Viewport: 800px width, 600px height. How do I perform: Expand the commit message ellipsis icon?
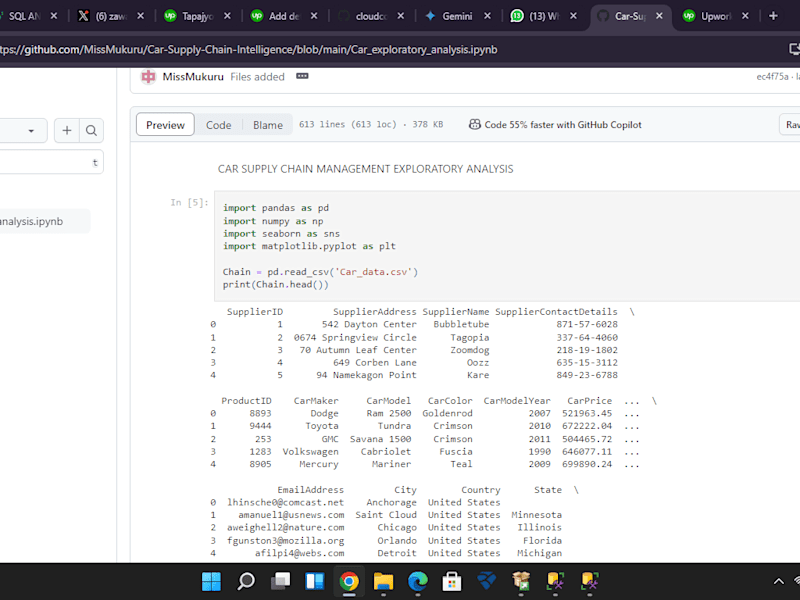[302, 76]
